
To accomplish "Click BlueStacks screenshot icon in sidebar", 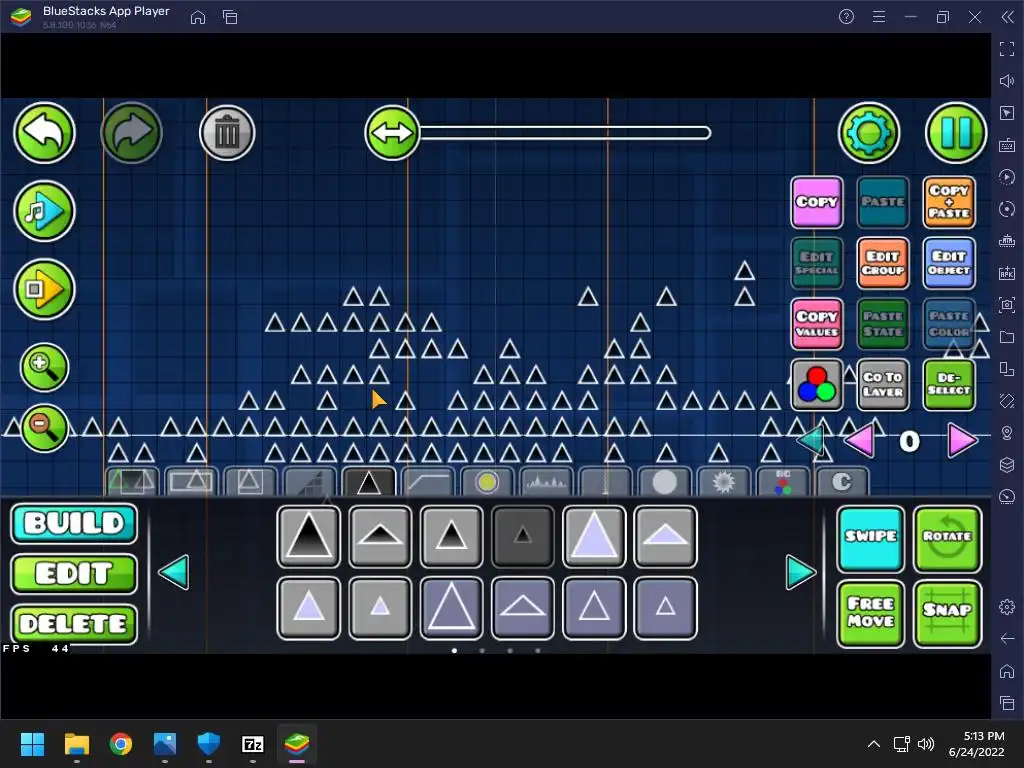I will tap(1007, 304).
